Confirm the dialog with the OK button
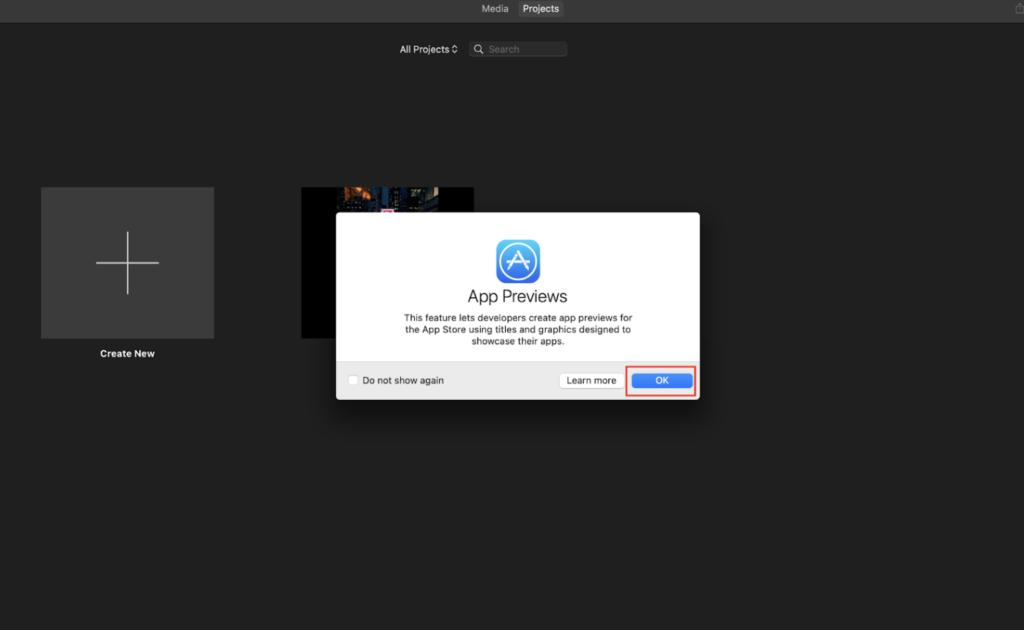The image size is (1024, 630). (661, 380)
